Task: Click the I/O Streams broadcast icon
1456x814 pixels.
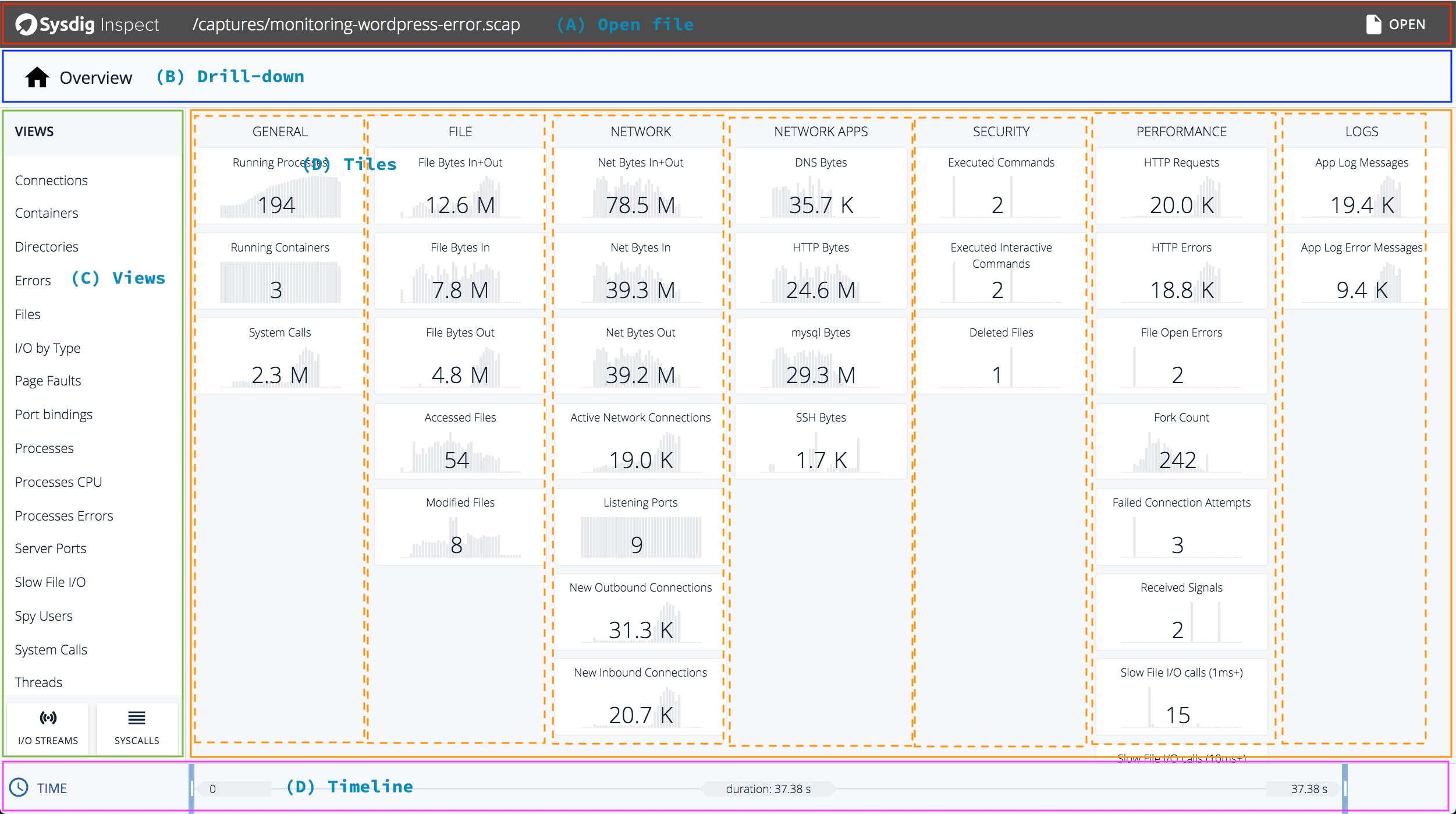Action: coord(48,717)
